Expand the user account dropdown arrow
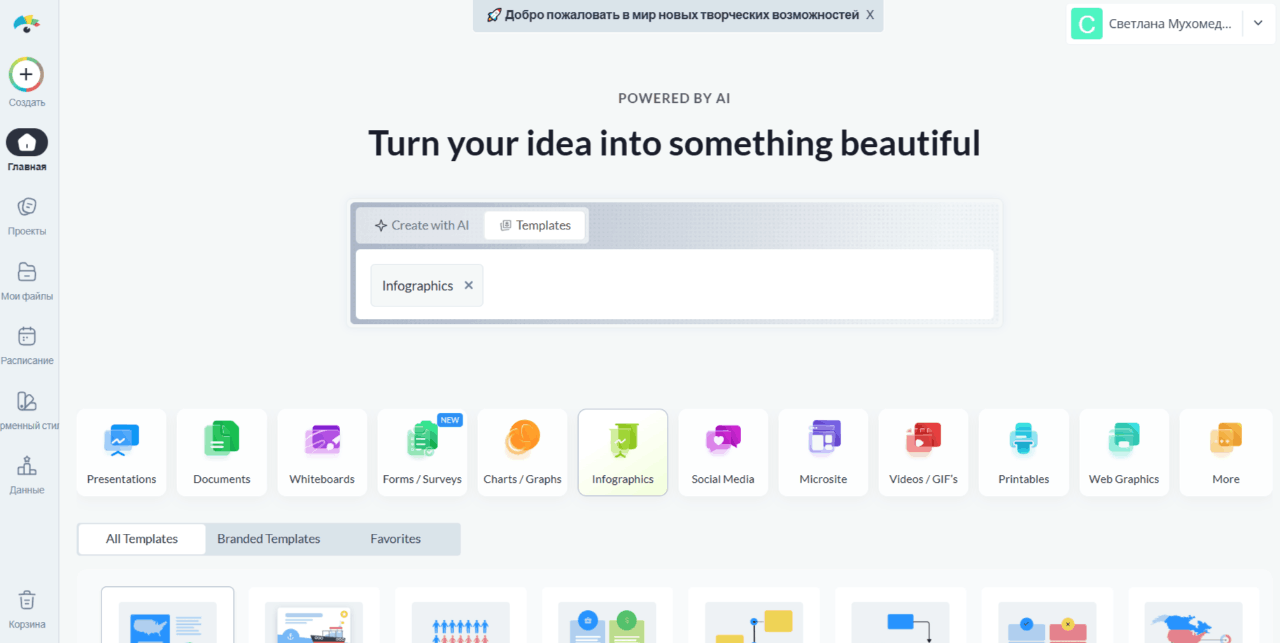1280x643 pixels. point(1258,24)
